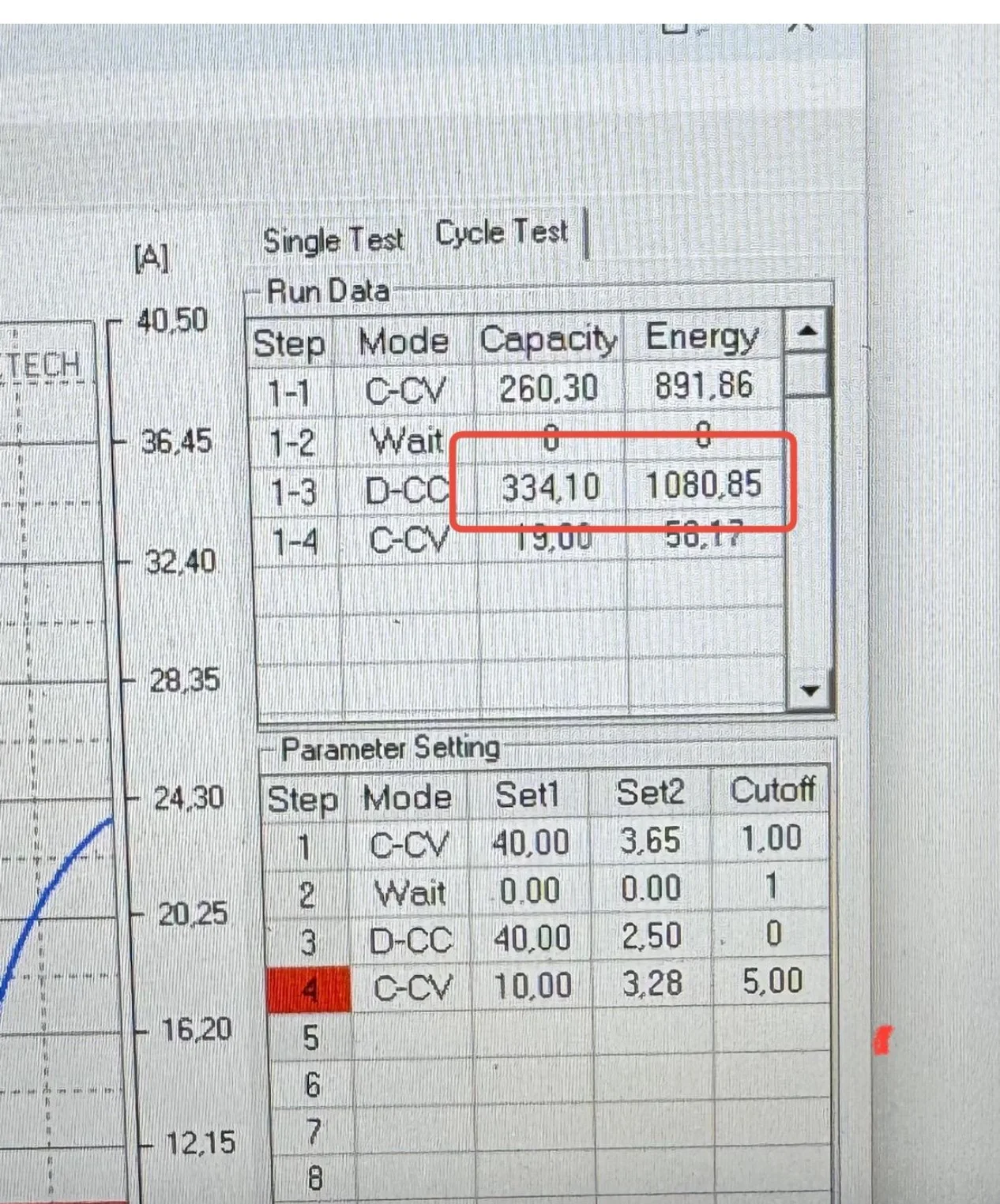This screenshot has width=1000, height=1204.
Task: Switch to the Single Test tab
Action: (x=333, y=240)
